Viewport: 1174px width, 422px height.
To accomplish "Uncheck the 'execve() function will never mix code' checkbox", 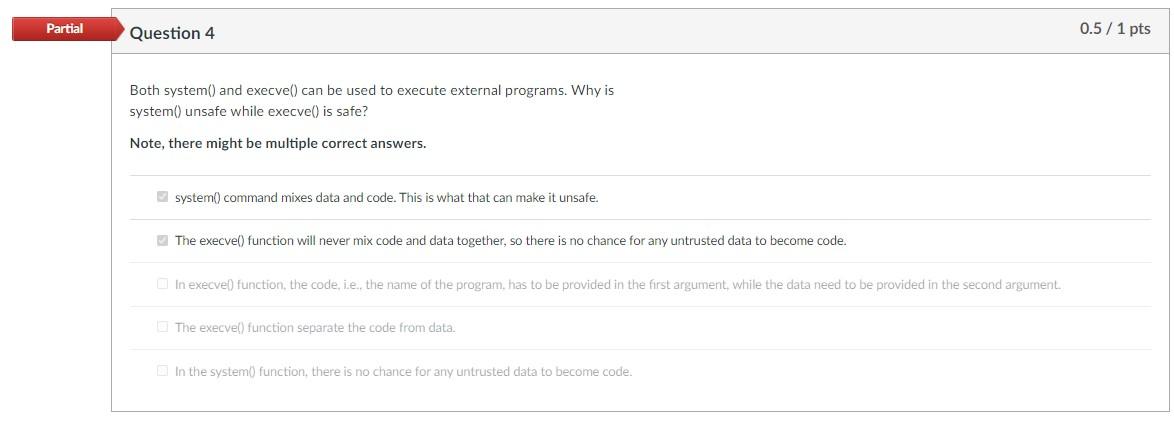I will tap(162, 241).
